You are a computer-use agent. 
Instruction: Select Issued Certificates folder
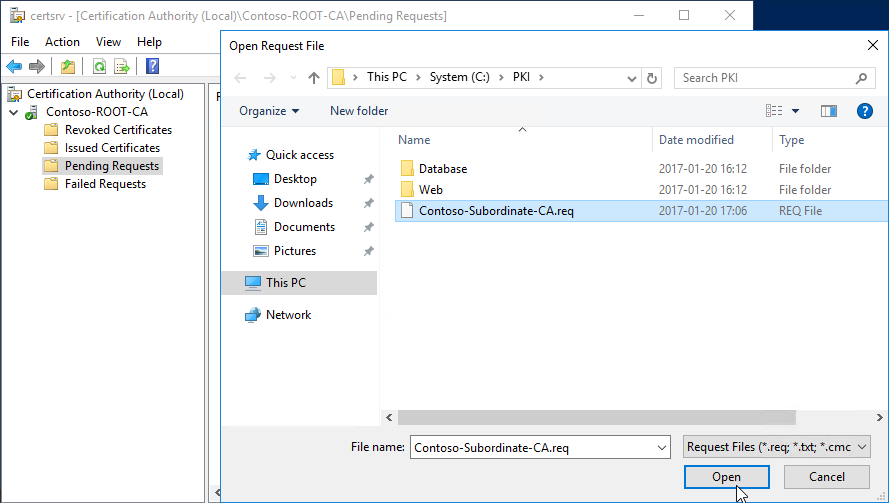112,148
